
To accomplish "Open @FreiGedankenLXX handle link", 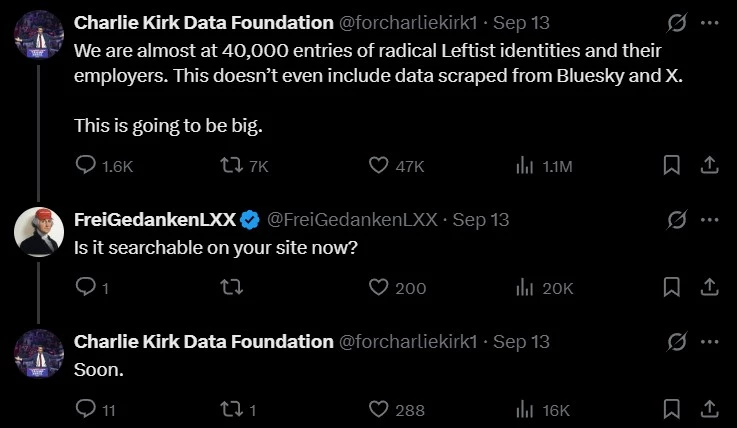I will pyautogui.click(x=353, y=220).
